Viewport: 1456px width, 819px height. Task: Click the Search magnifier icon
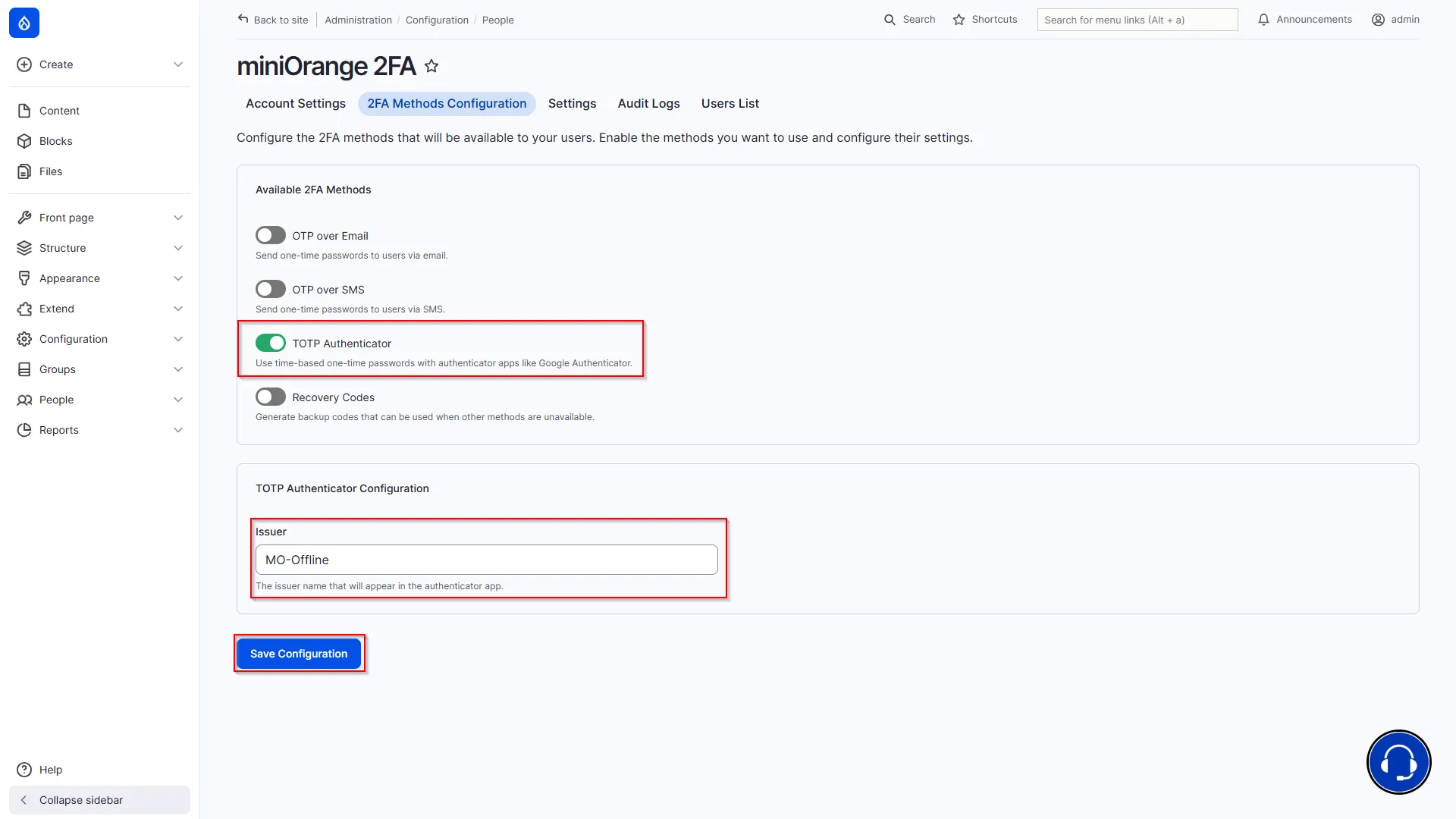pos(890,20)
